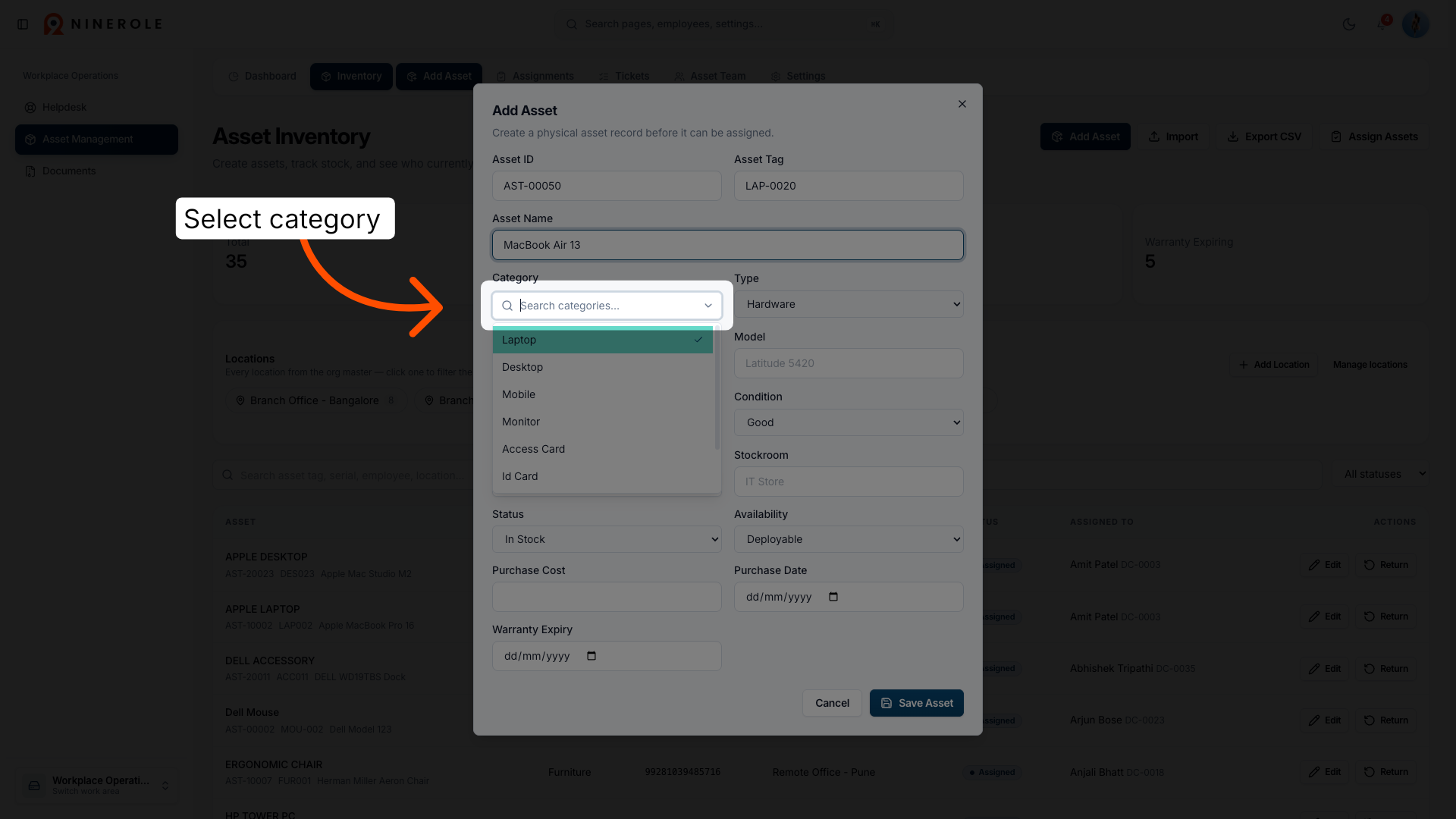Choose Mobile in category list

coord(603,394)
